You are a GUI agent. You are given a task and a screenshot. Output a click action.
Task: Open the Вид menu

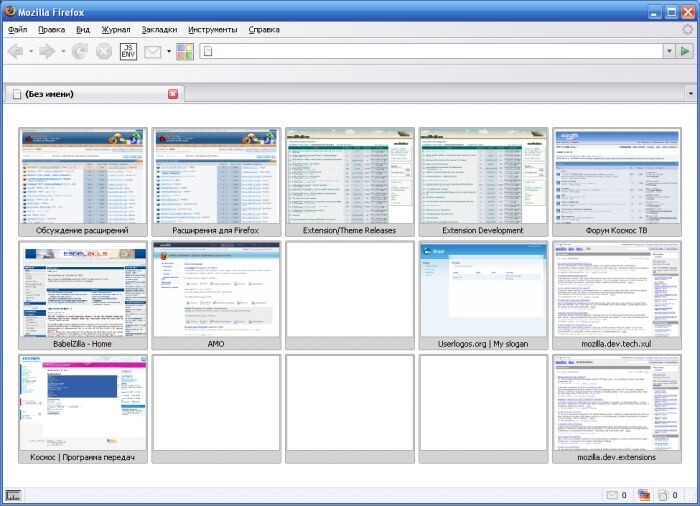pyautogui.click(x=83, y=29)
